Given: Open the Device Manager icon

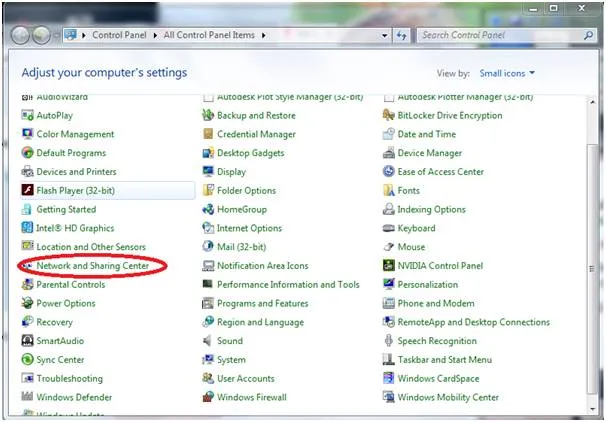Looking at the screenshot, I should [x=389, y=153].
